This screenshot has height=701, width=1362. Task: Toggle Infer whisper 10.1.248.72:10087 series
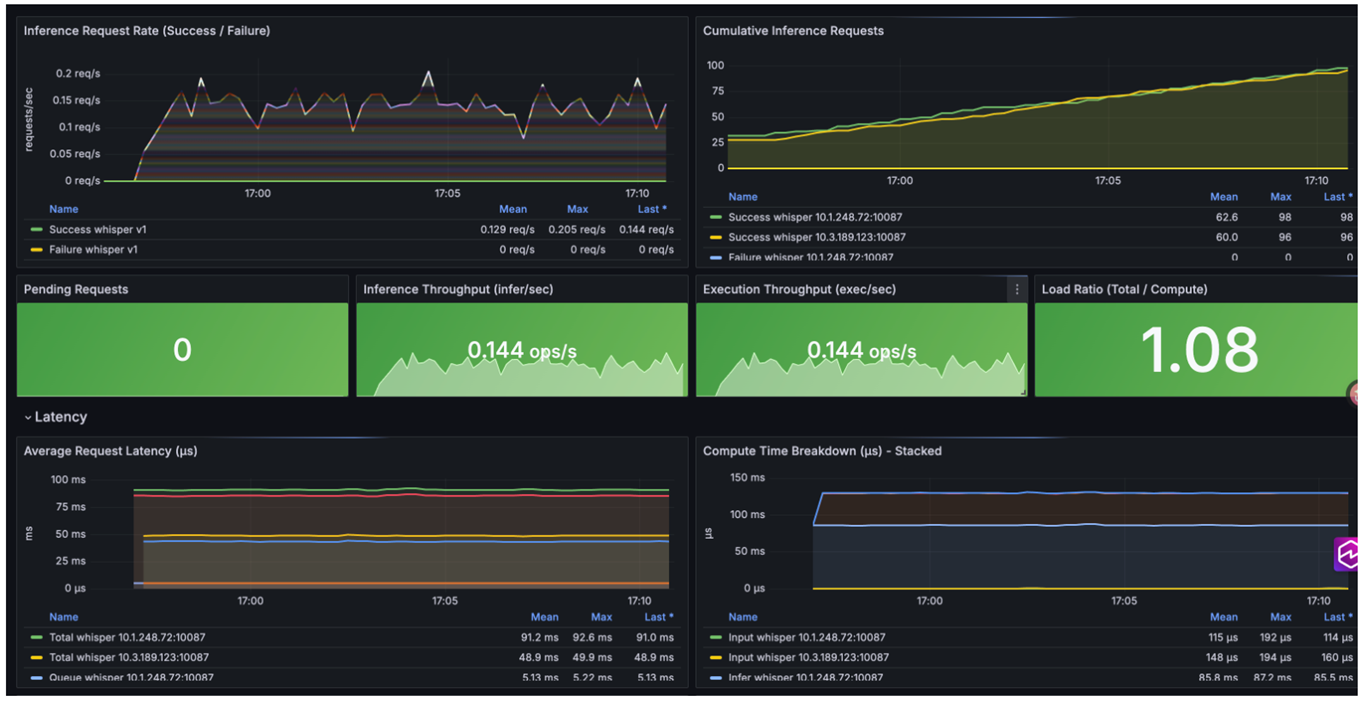[x=805, y=677]
